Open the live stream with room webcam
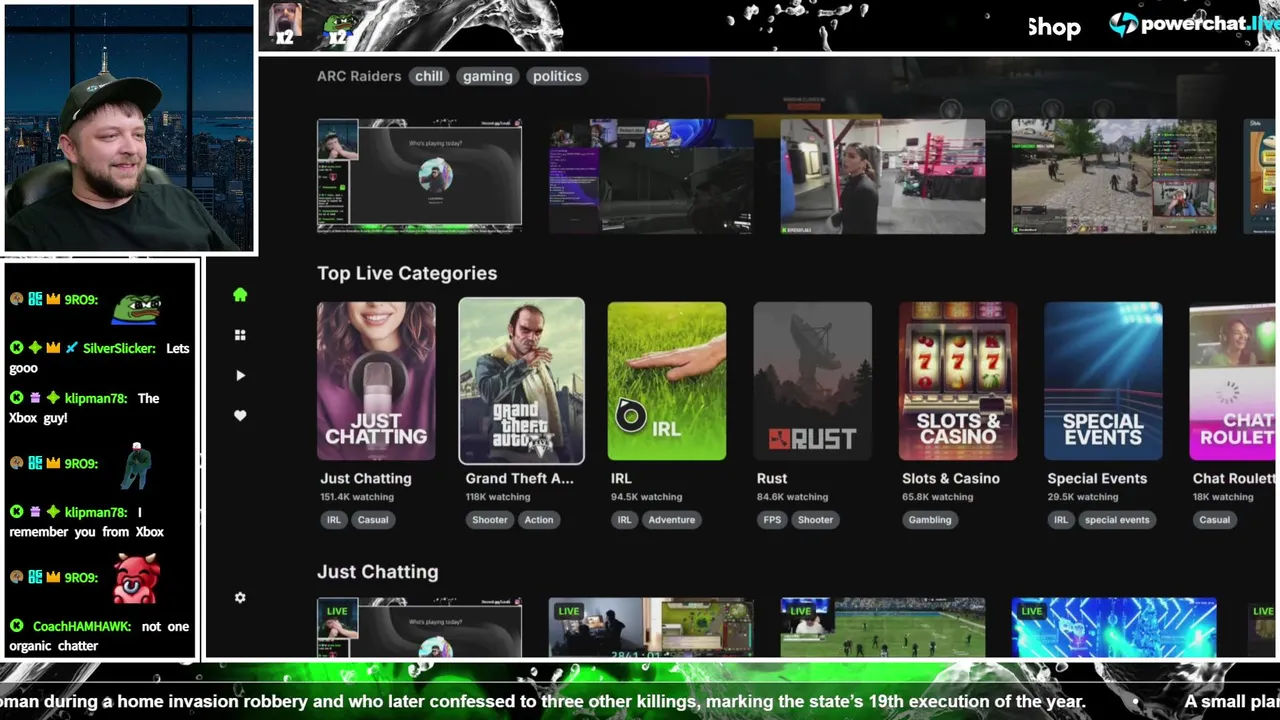The height and width of the screenshot is (720, 1280). (x=651, y=628)
